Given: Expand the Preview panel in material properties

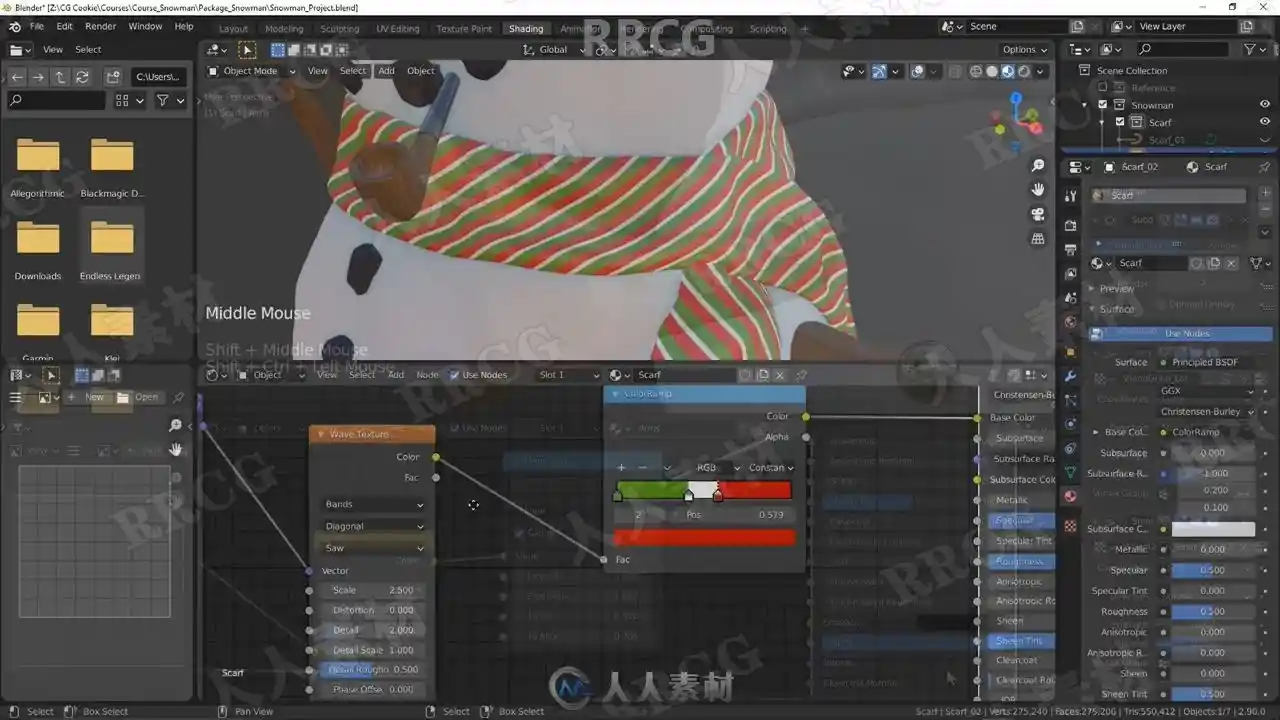Looking at the screenshot, I should (x=1116, y=289).
